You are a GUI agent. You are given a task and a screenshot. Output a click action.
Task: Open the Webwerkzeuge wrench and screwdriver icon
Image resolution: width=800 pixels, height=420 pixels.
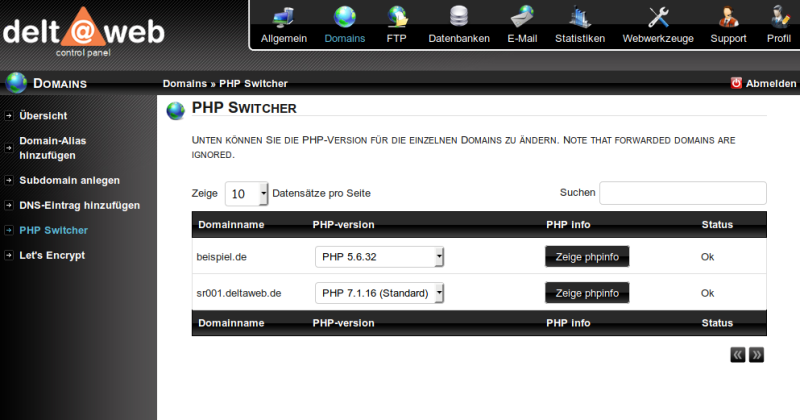(x=658, y=17)
